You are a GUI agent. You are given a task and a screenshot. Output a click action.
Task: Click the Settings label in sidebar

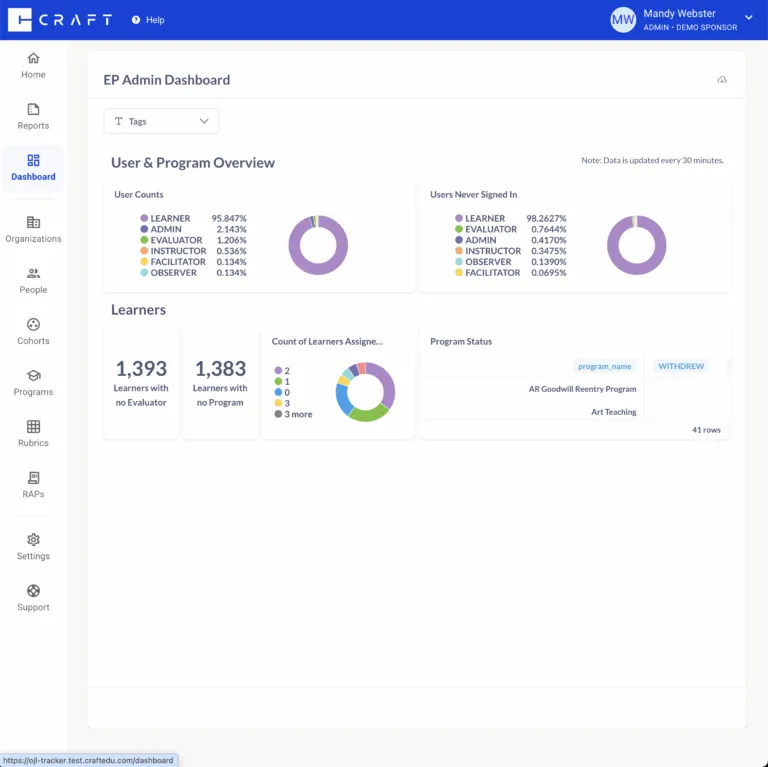33,556
